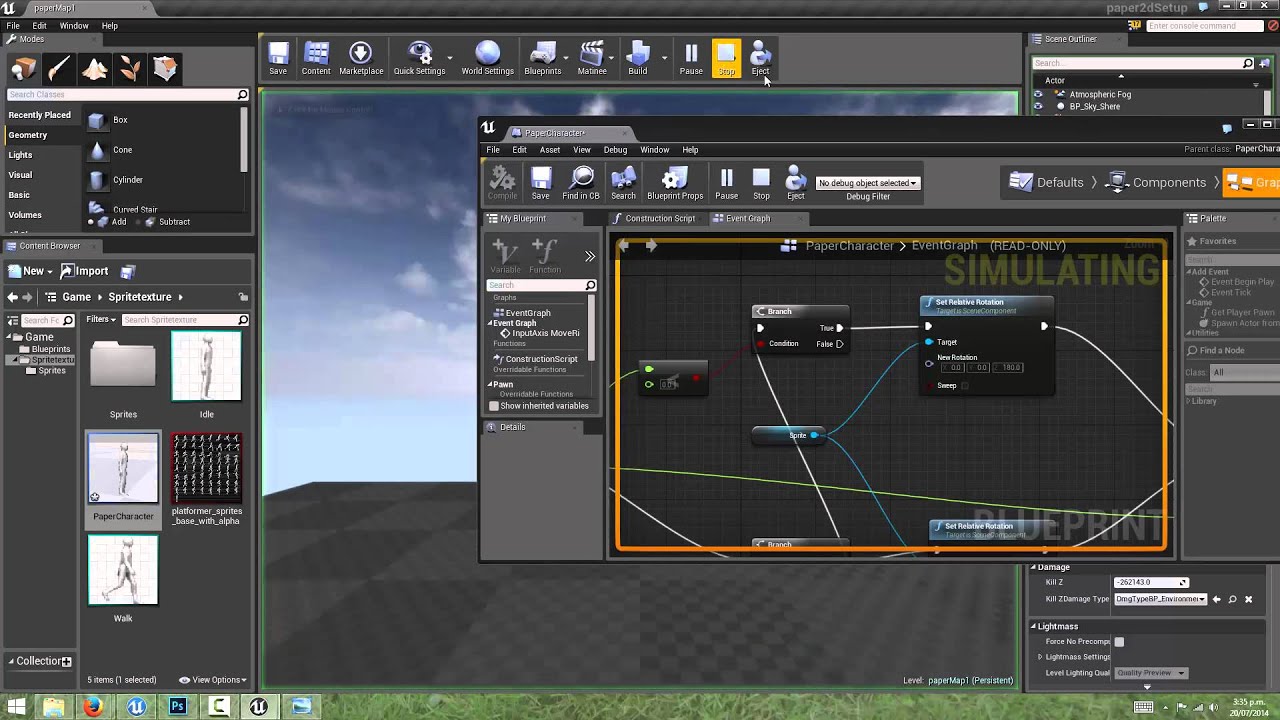Switch to Defaults mode in blueprint editor
This screenshot has width=1280, height=720.
[1046, 183]
